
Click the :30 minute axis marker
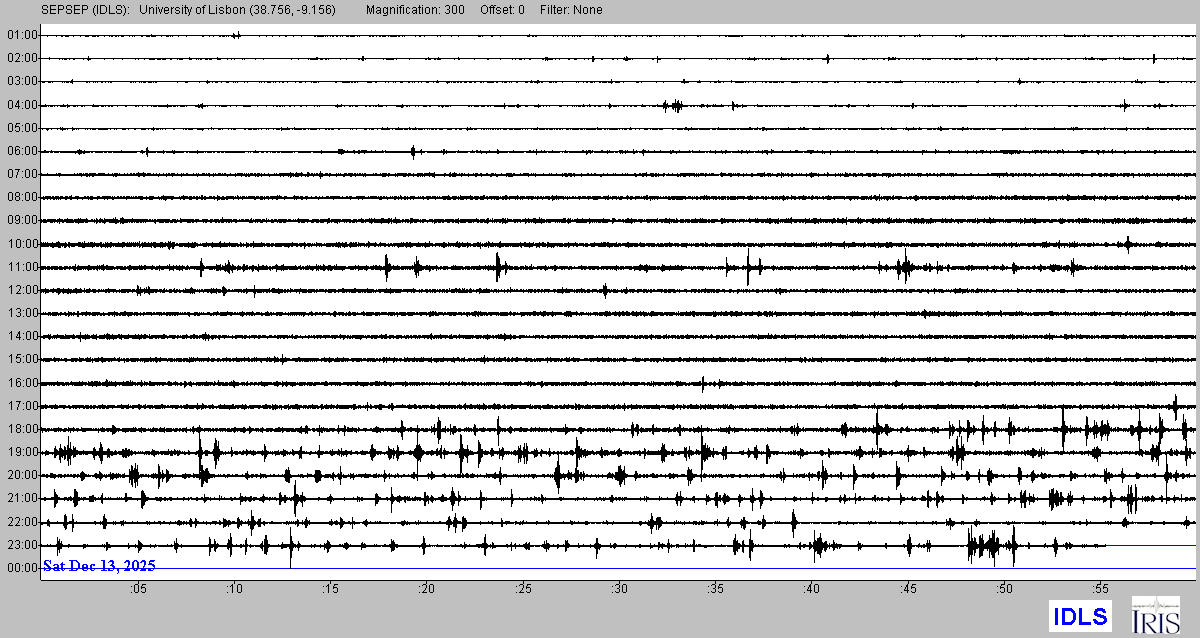pos(619,589)
